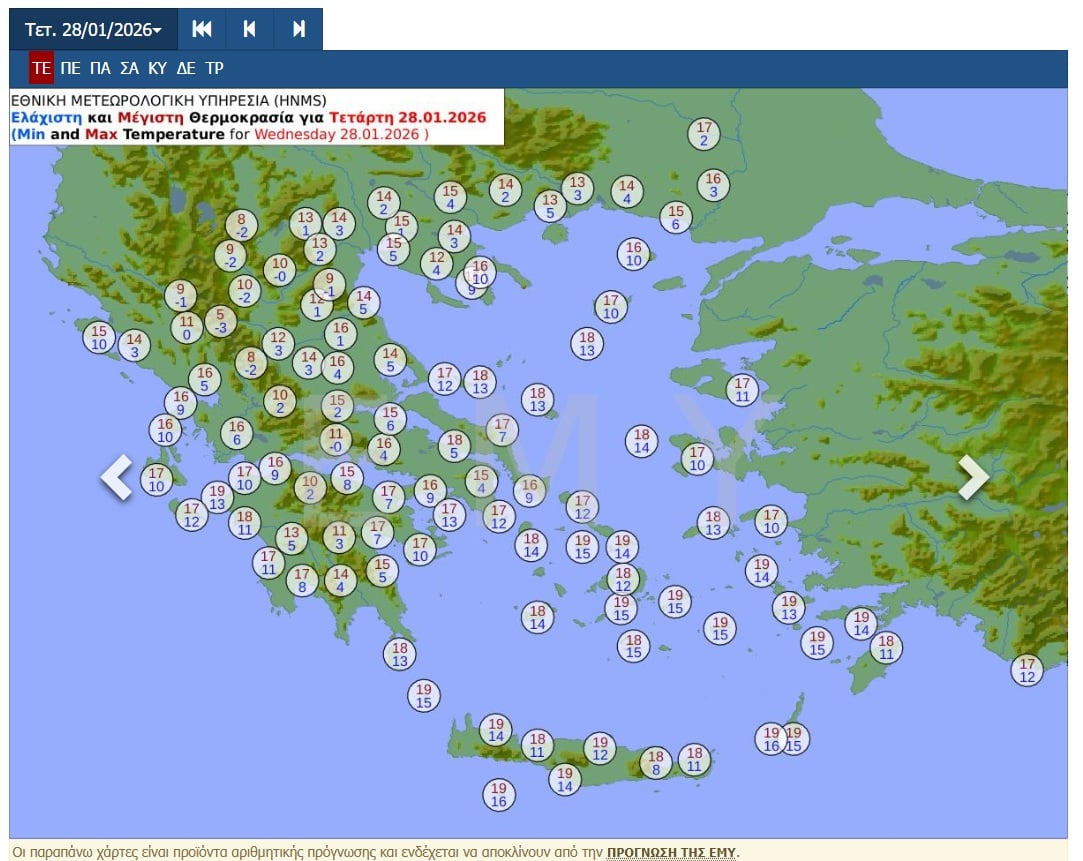Screen dimensions: 1083x861
Task: Click the left carousel arrow on the map
Action: coord(117,477)
